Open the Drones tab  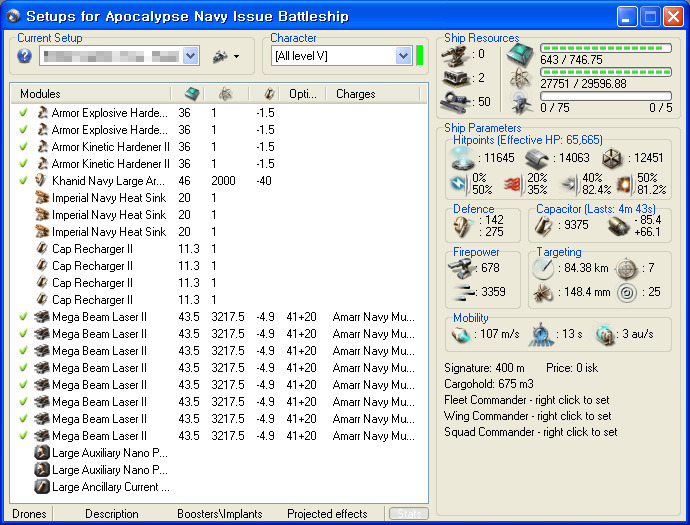click(29, 514)
